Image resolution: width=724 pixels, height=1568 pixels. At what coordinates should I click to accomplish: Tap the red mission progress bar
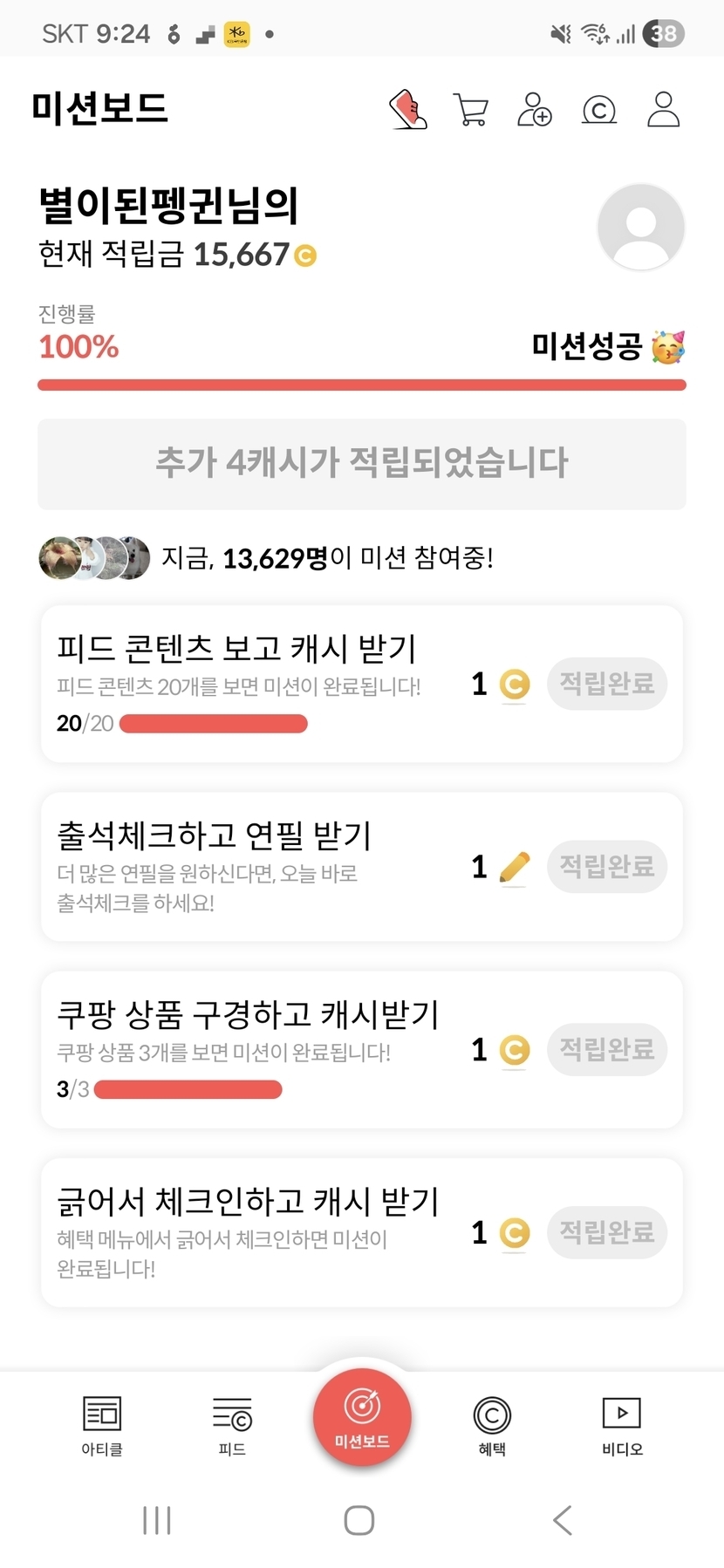pyautogui.click(x=362, y=385)
